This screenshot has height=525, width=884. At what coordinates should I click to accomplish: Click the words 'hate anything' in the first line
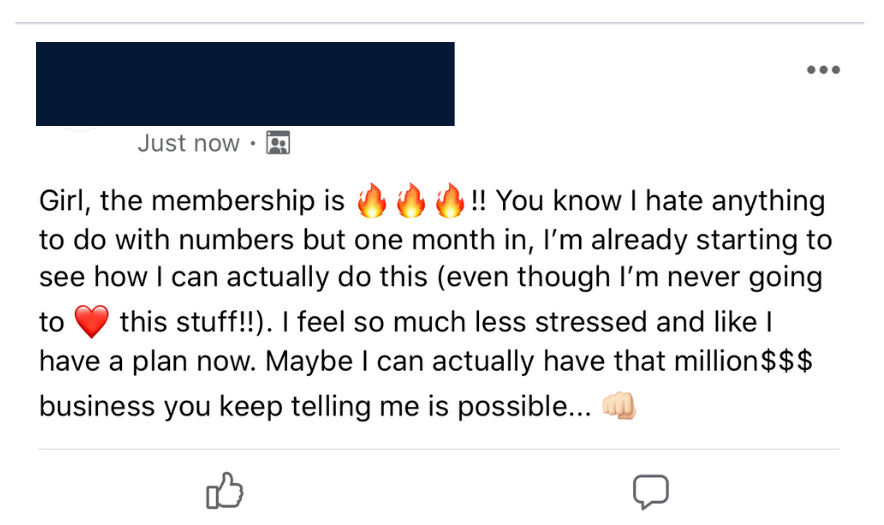click(x=735, y=201)
